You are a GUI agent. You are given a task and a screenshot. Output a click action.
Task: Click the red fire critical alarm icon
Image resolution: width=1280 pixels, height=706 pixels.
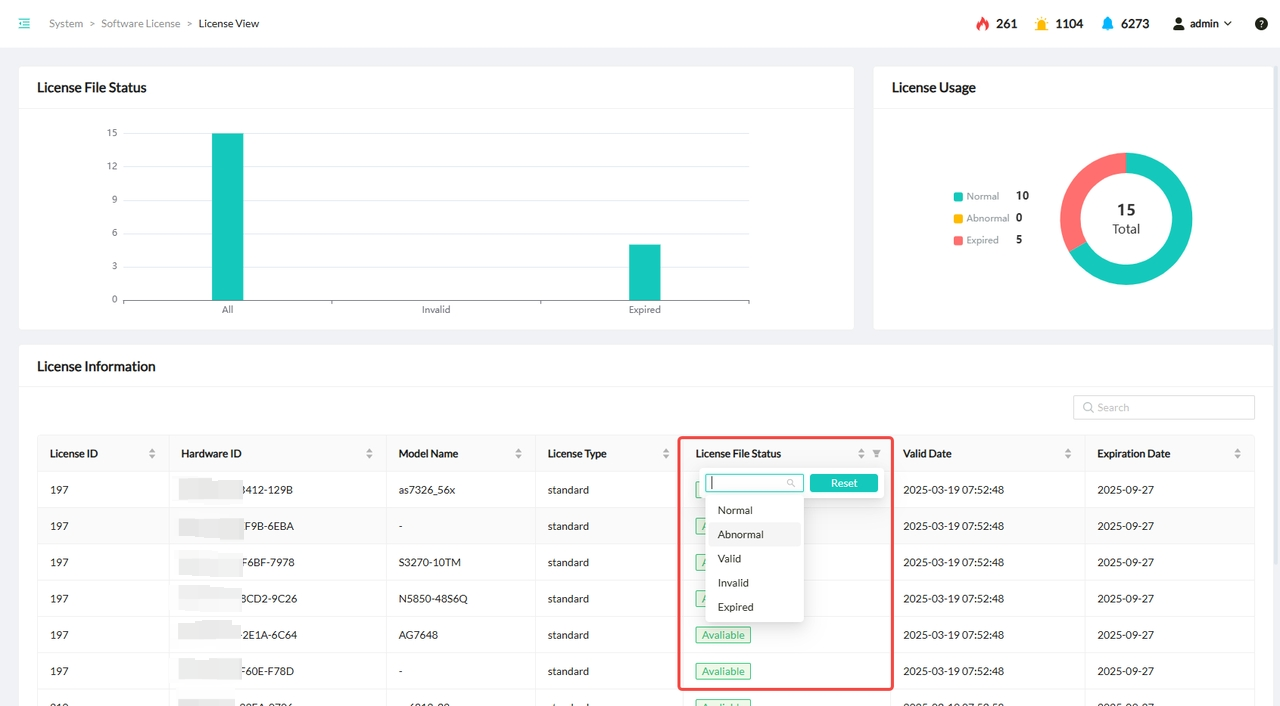[x=982, y=24]
